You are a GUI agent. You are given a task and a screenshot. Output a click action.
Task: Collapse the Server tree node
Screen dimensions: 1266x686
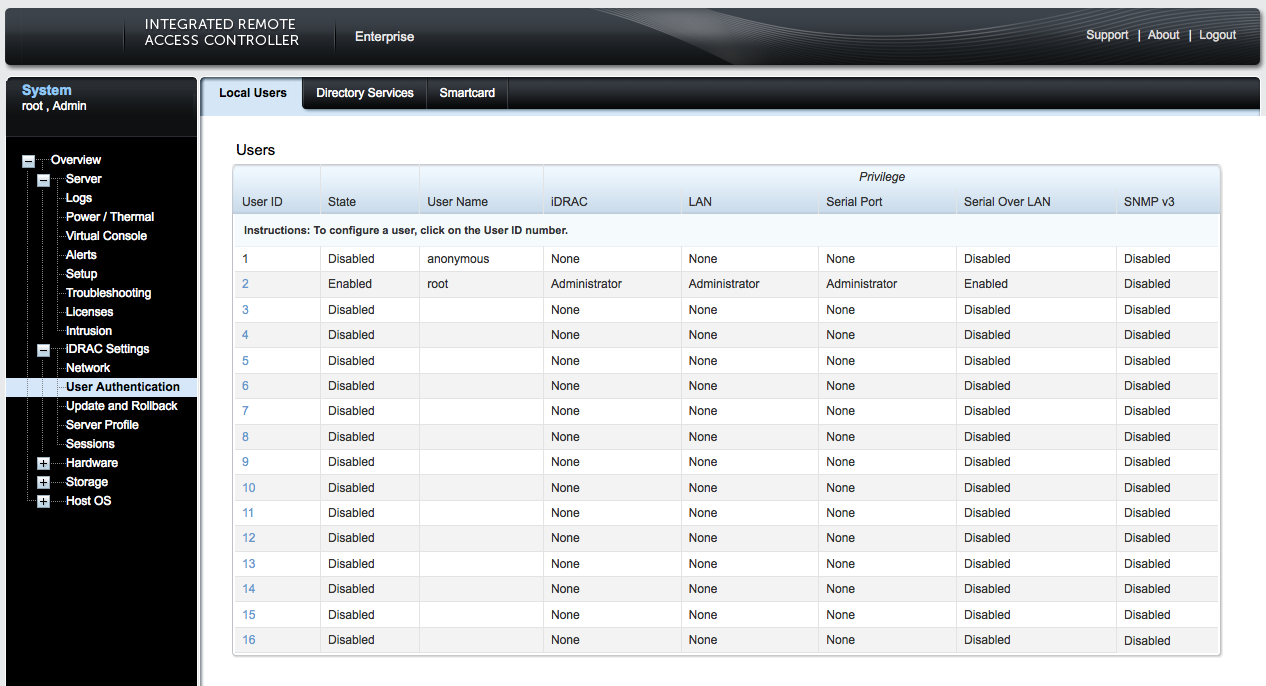[x=44, y=180]
